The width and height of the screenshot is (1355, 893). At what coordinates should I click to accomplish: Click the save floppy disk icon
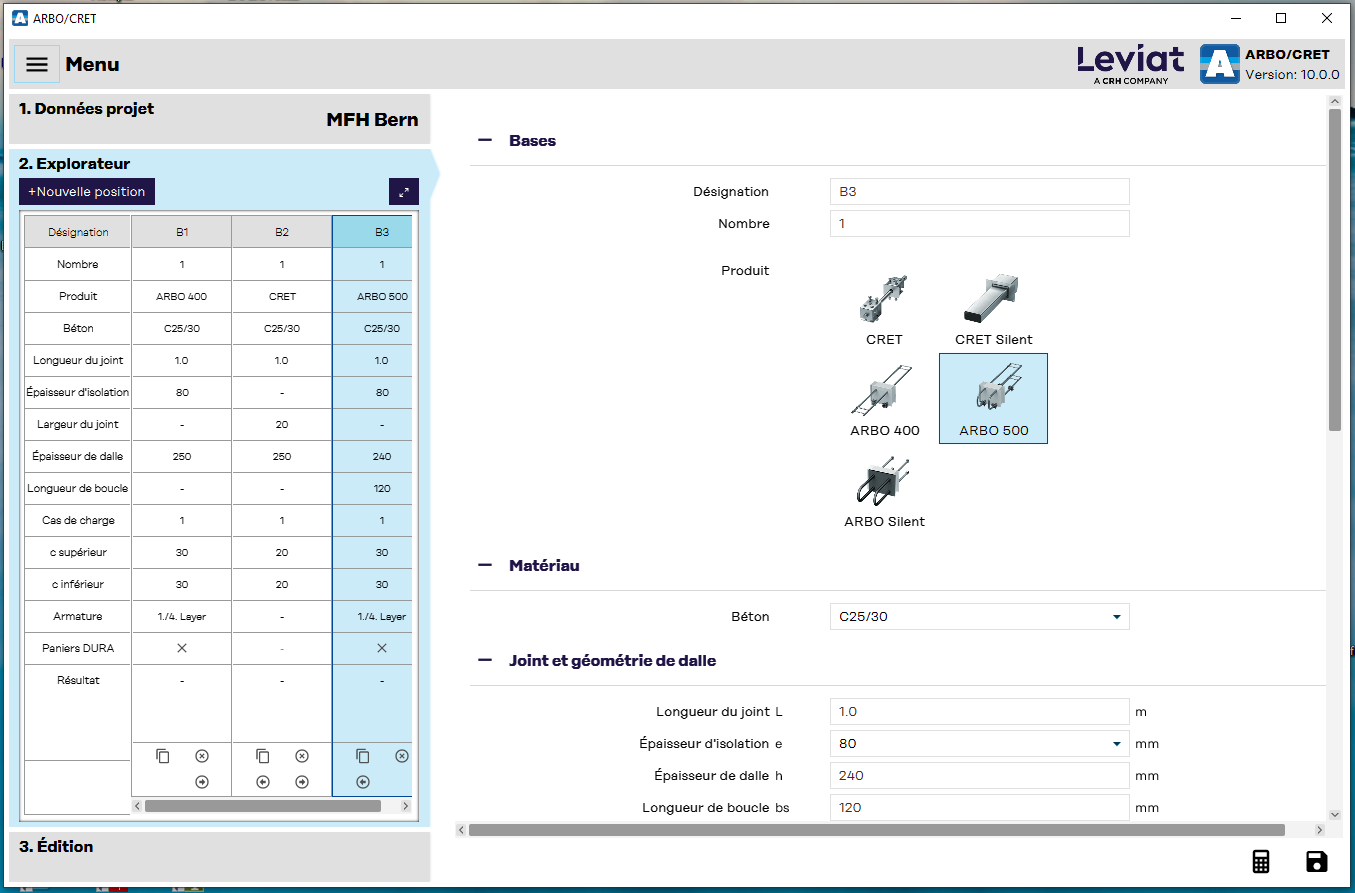[x=1317, y=862]
